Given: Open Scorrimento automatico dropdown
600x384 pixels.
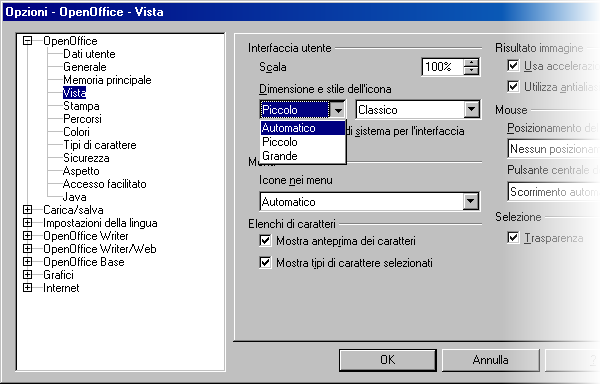Looking at the screenshot, I should (554, 191).
